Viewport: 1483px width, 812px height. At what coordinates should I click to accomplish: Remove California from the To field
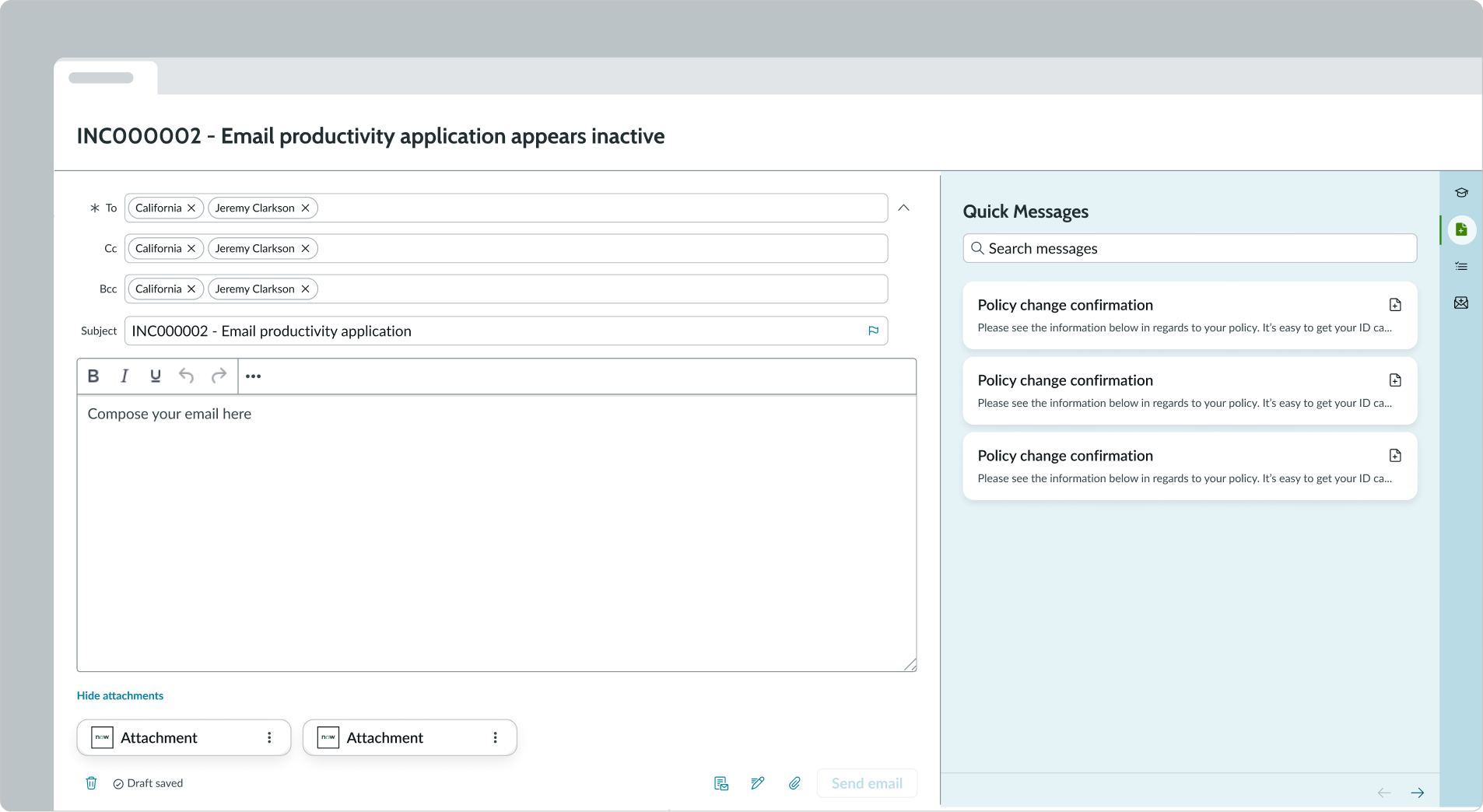click(191, 208)
